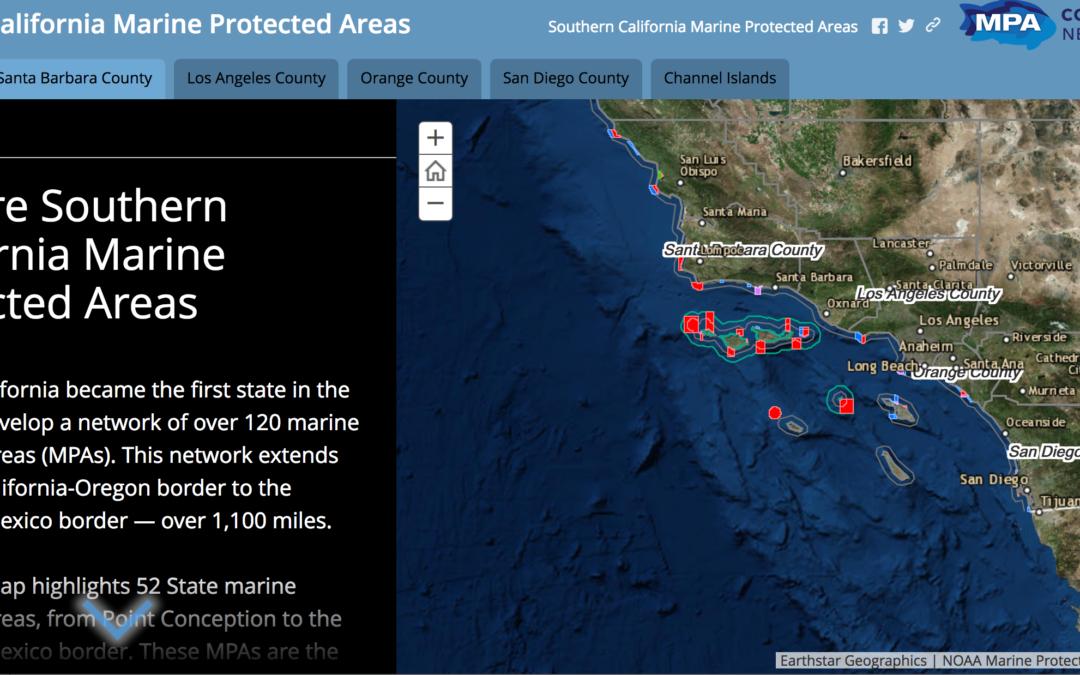Click the red circular MPA marker offshore
This screenshot has height=675, width=1080.
pyautogui.click(x=774, y=412)
